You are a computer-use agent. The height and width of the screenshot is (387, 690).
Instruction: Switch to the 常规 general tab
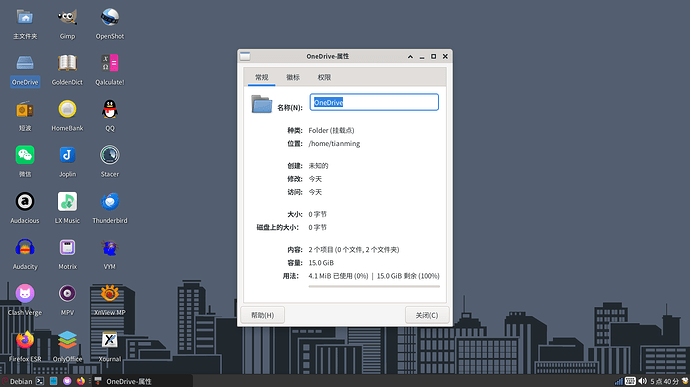click(x=261, y=77)
